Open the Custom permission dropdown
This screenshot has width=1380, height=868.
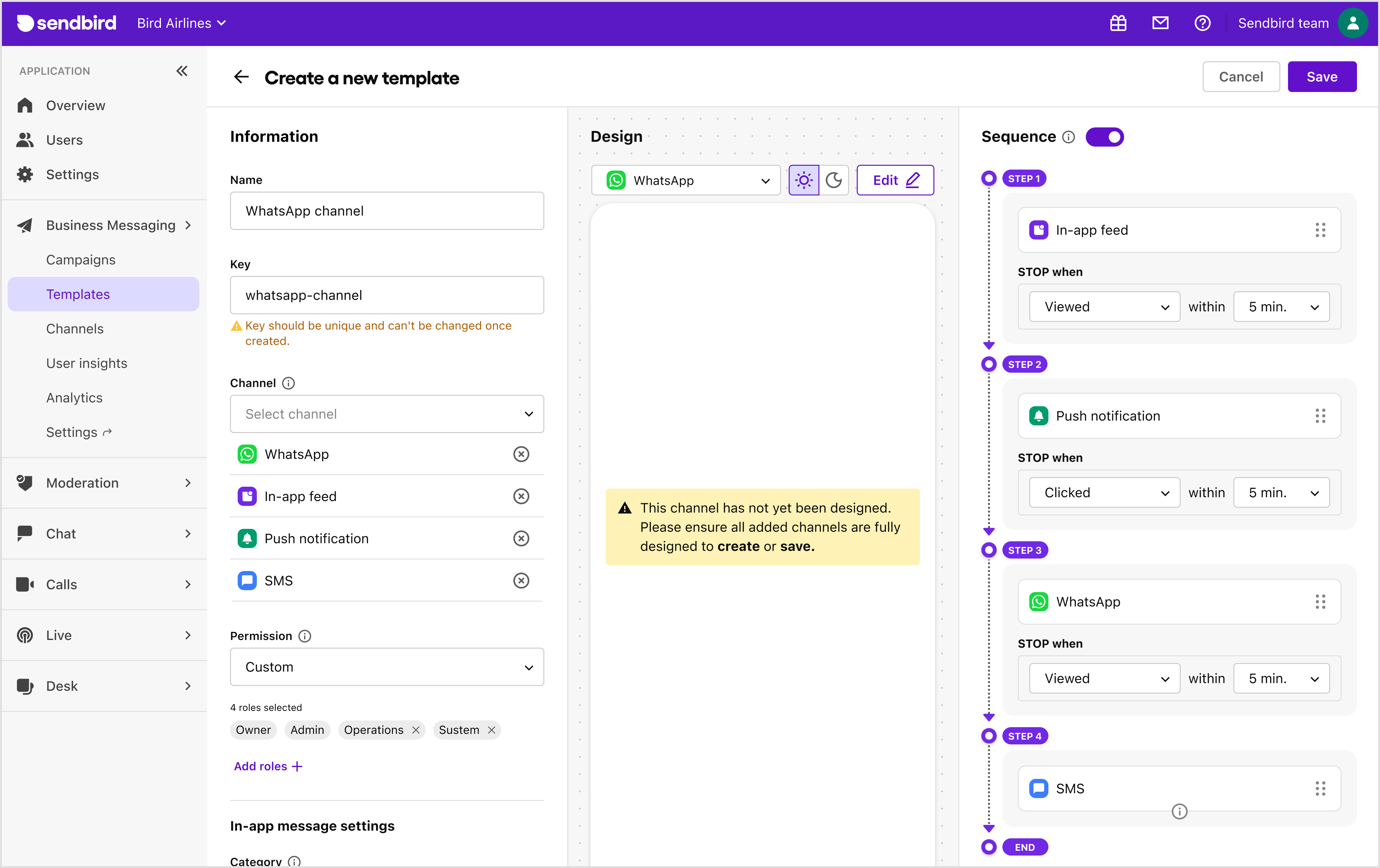coord(387,667)
